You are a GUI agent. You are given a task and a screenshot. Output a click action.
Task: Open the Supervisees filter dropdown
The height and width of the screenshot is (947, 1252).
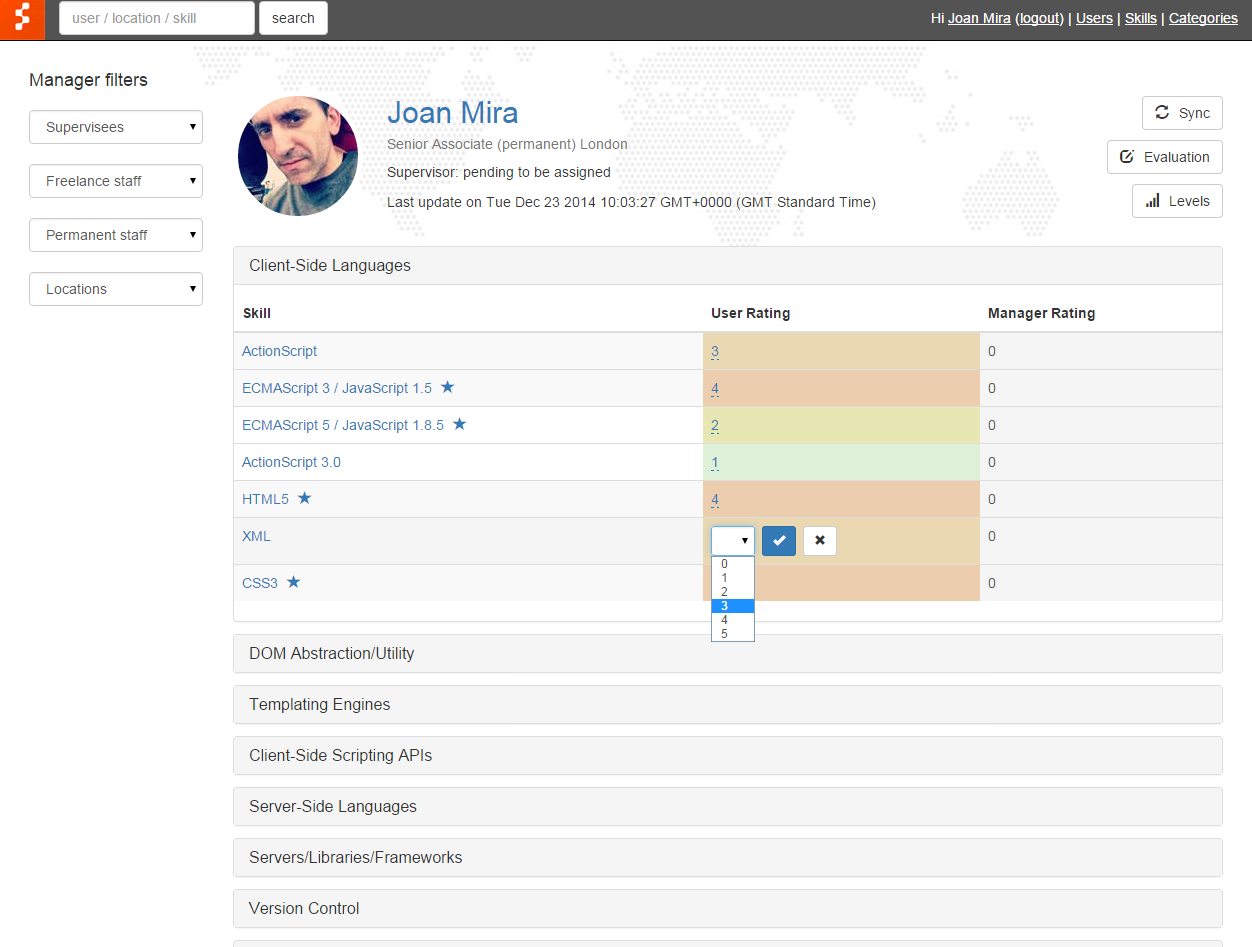[116, 127]
